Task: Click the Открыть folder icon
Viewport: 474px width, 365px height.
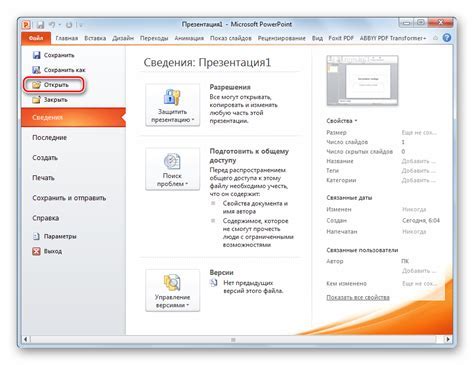Action: pyautogui.click(x=36, y=85)
